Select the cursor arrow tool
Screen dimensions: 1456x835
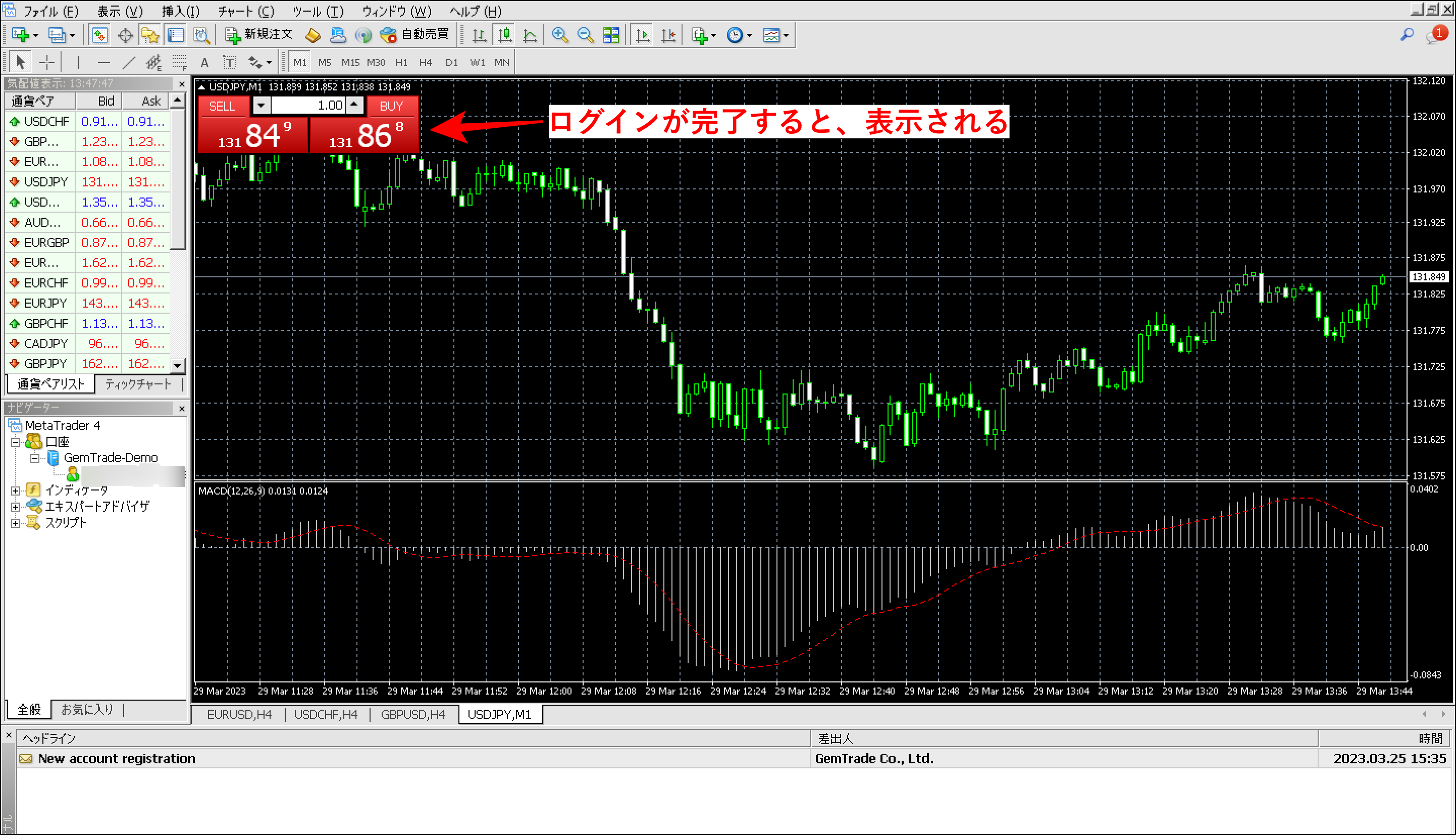point(21,62)
